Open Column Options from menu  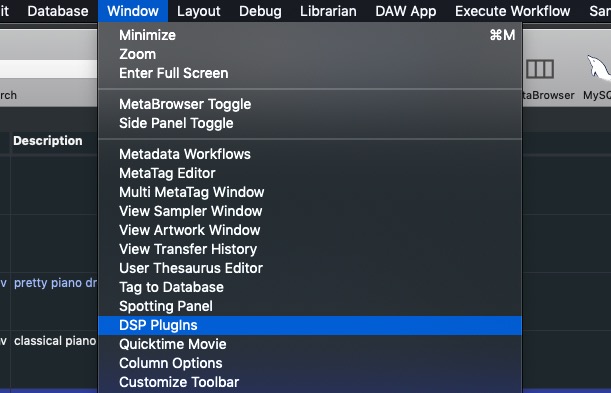pos(310,363)
